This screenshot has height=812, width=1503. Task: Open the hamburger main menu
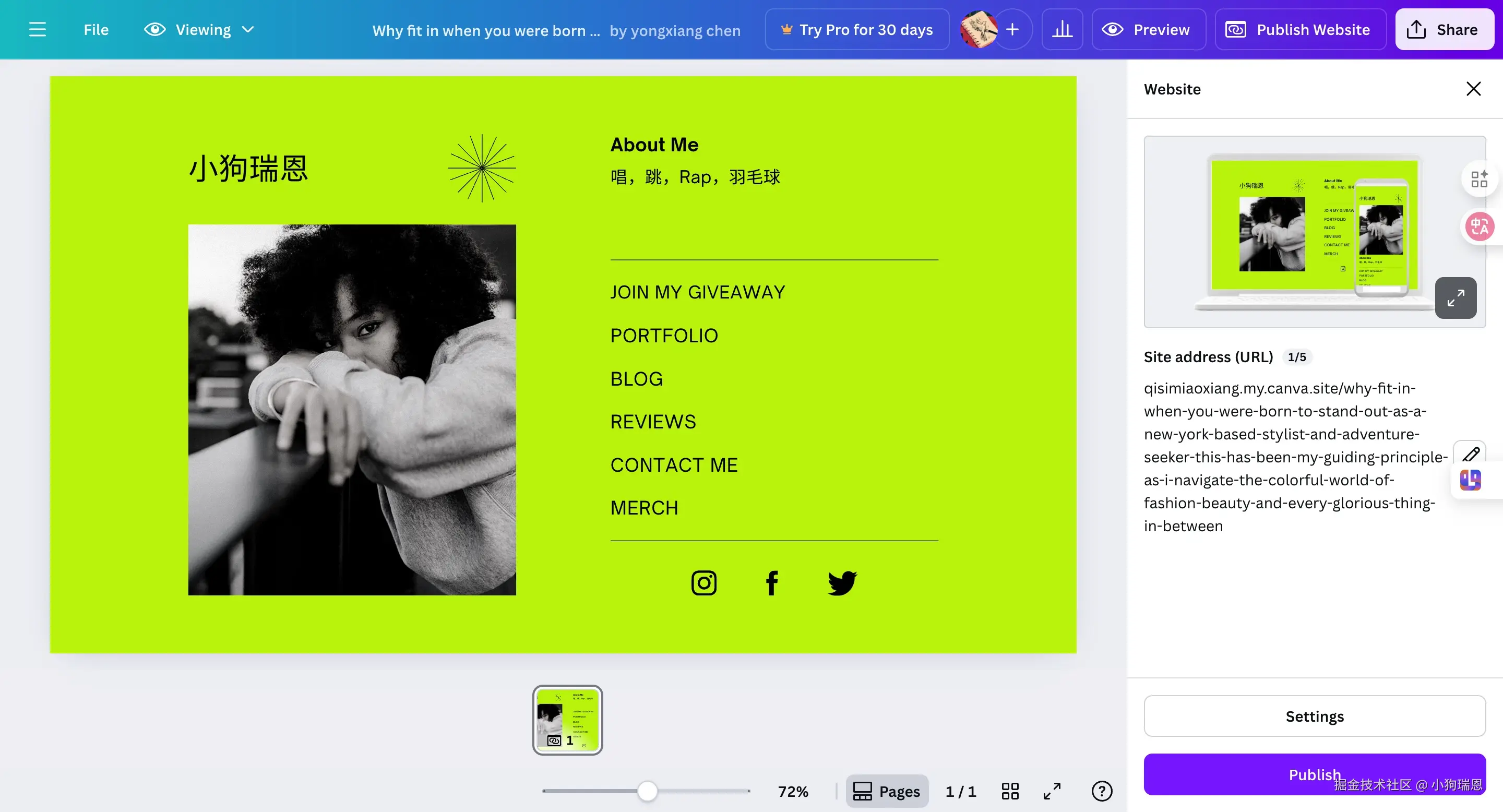click(x=38, y=29)
